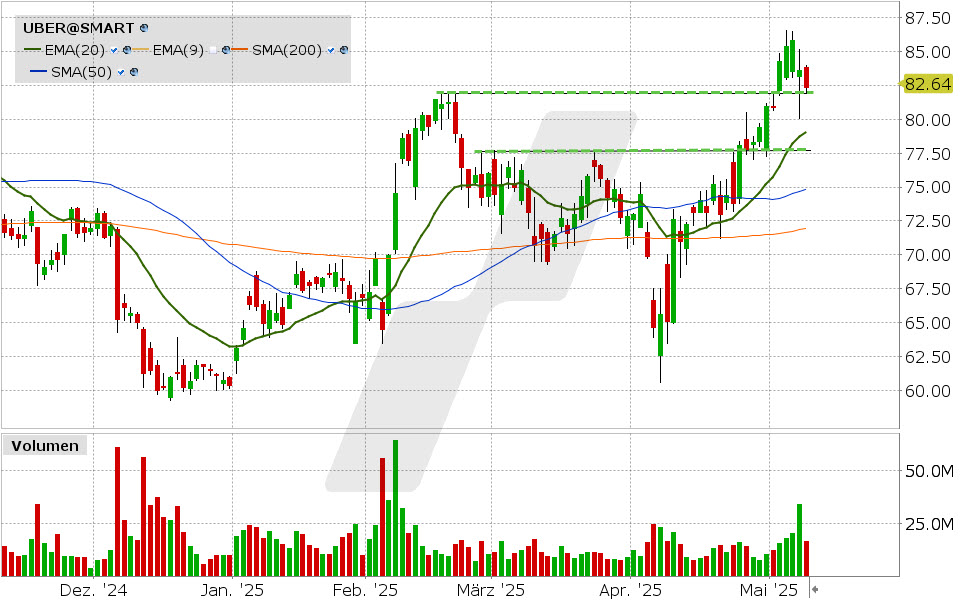Viewport: 960px width, 600px height.
Task: Open settings icon beside UBER@SMART
Action: pos(144,28)
